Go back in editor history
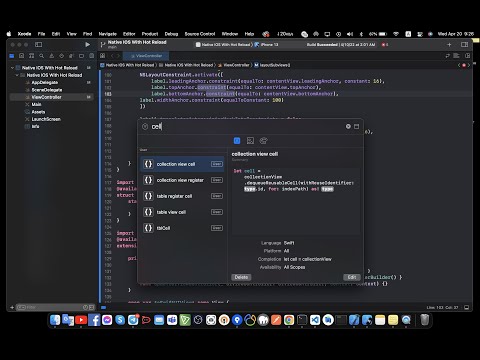 click(x=112, y=56)
